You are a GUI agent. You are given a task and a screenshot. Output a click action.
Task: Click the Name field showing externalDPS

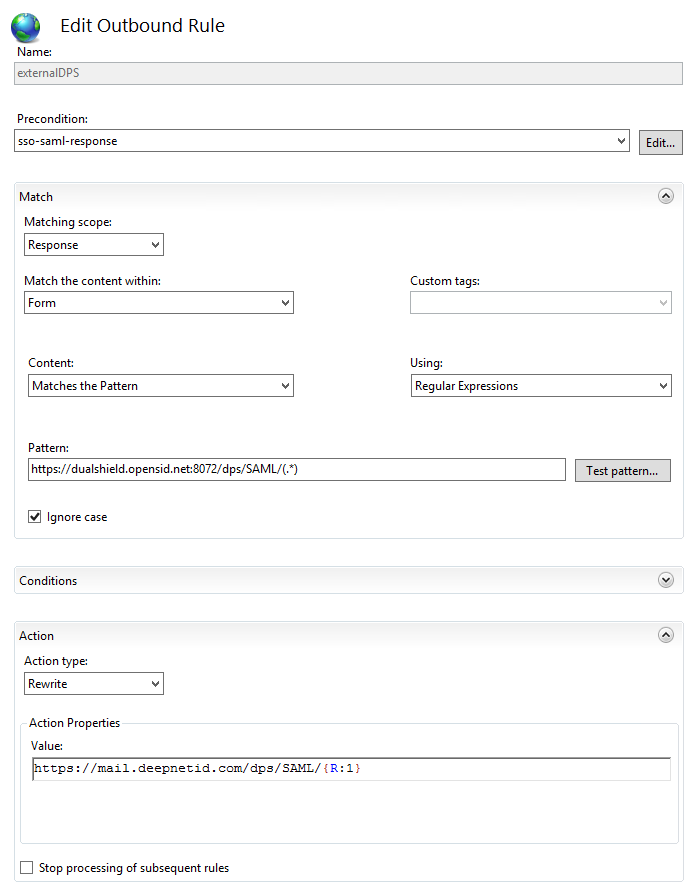click(x=349, y=73)
